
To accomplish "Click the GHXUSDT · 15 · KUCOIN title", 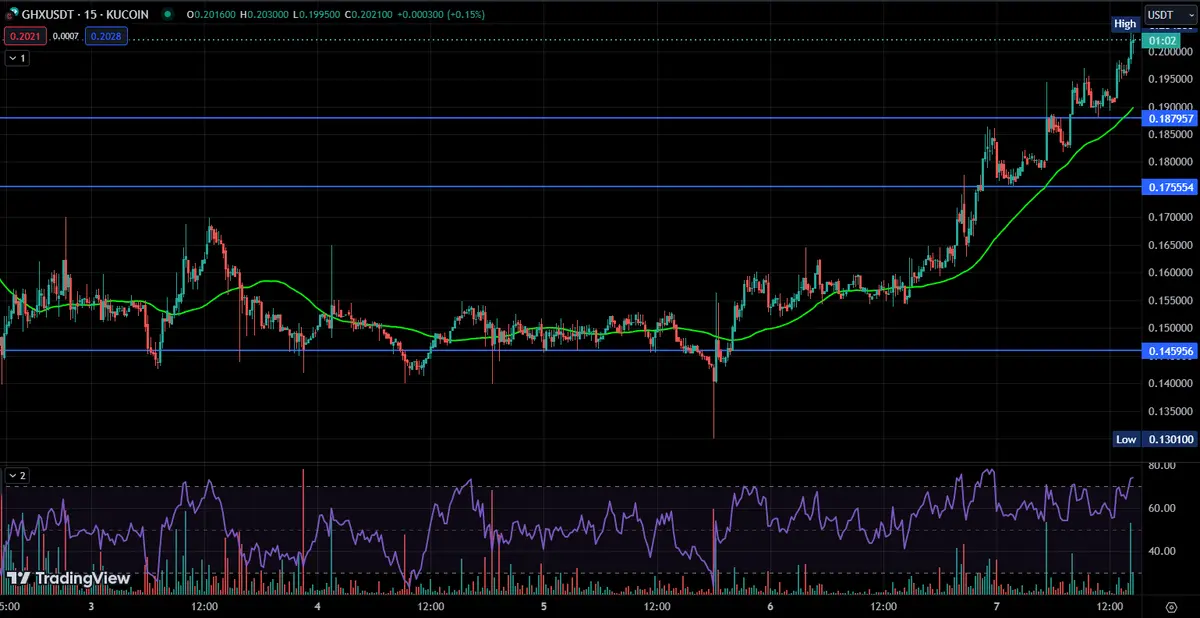I will point(84,15).
